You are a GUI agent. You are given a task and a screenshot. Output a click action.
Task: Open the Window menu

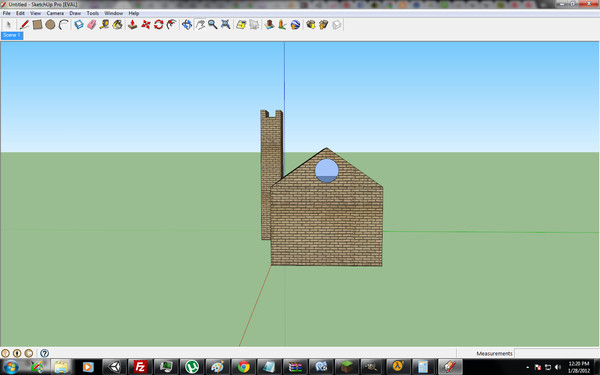click(114, 13)
